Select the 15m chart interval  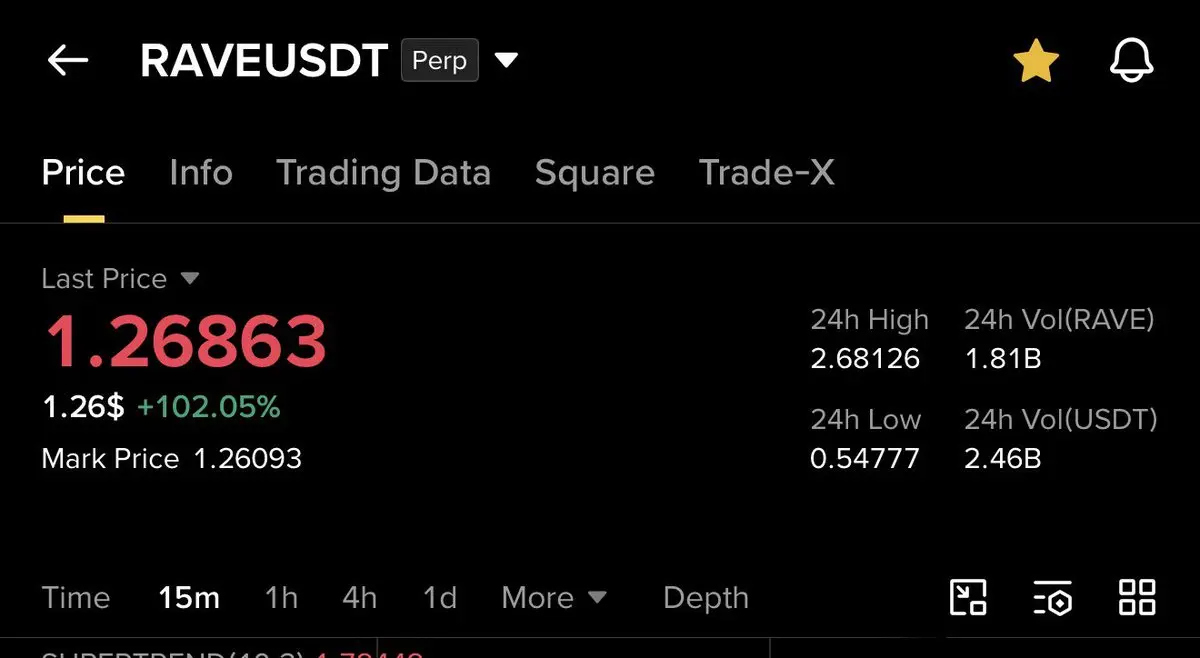189,598
